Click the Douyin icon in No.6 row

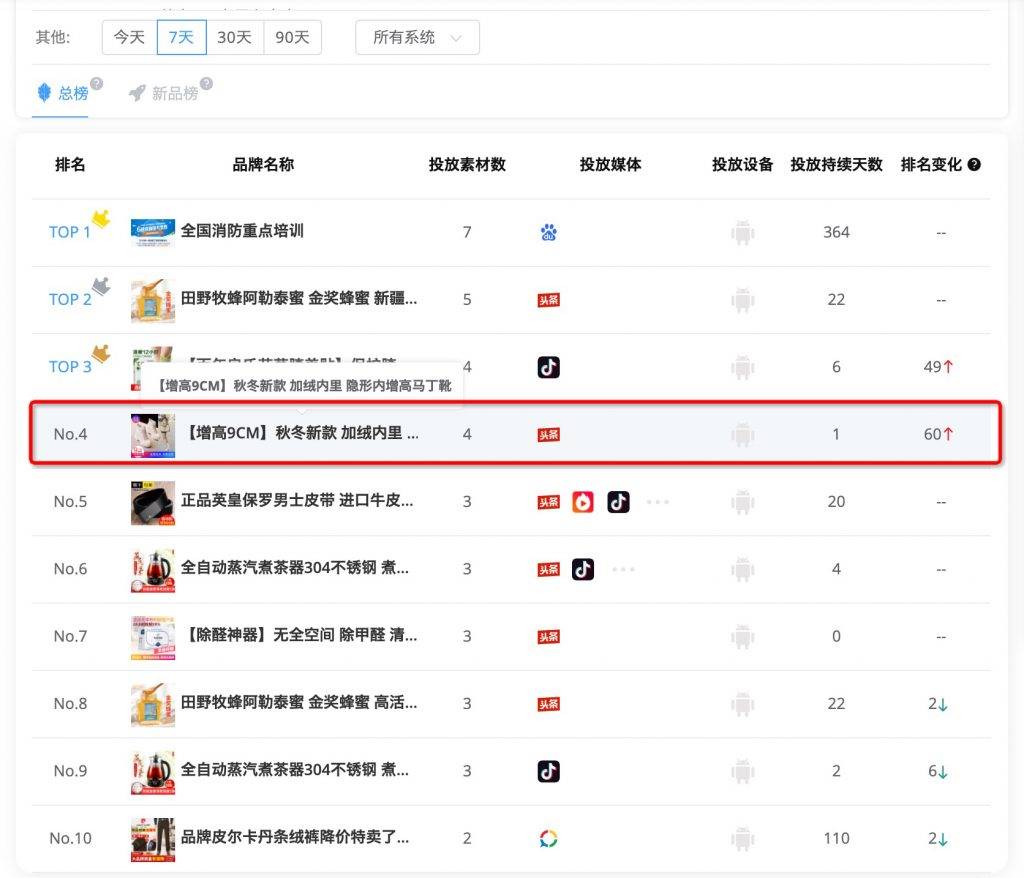pyautogui.click(x=583, y=569)
